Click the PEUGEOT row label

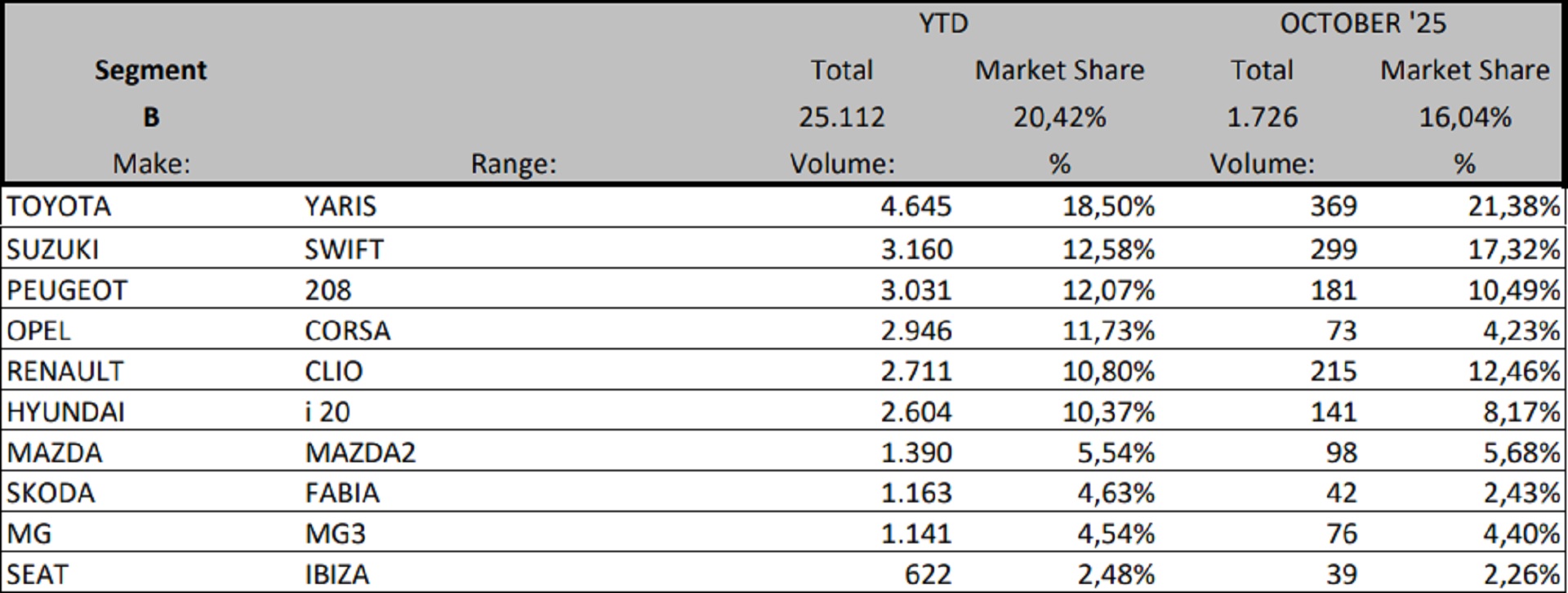click(67, 290)
